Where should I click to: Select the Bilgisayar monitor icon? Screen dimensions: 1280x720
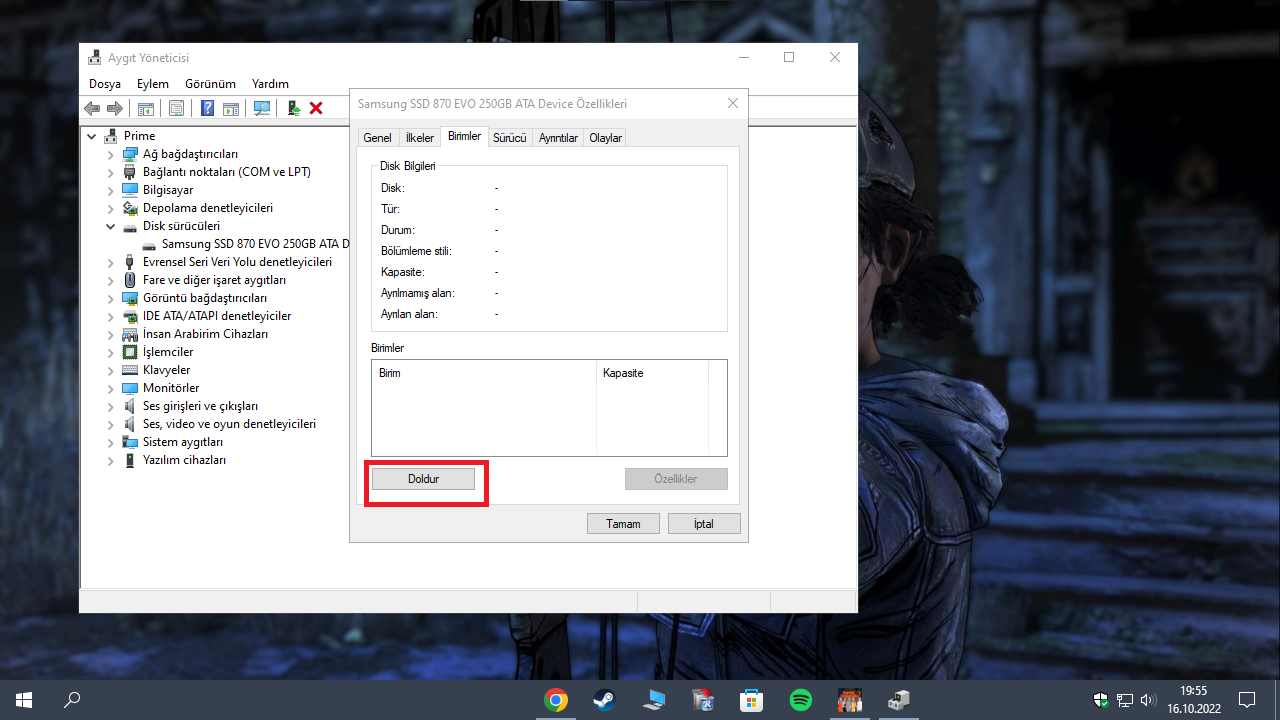(130, 190)
